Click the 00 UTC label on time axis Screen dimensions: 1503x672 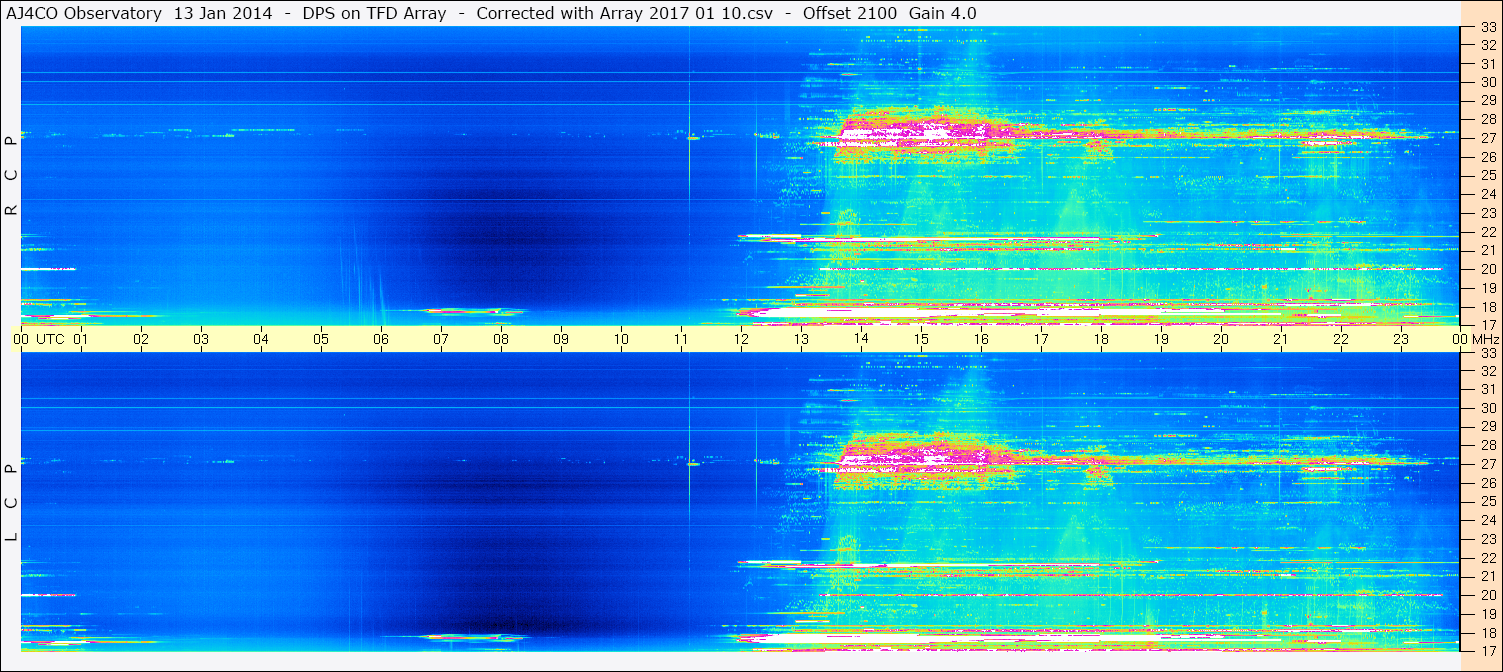point(38,339)
